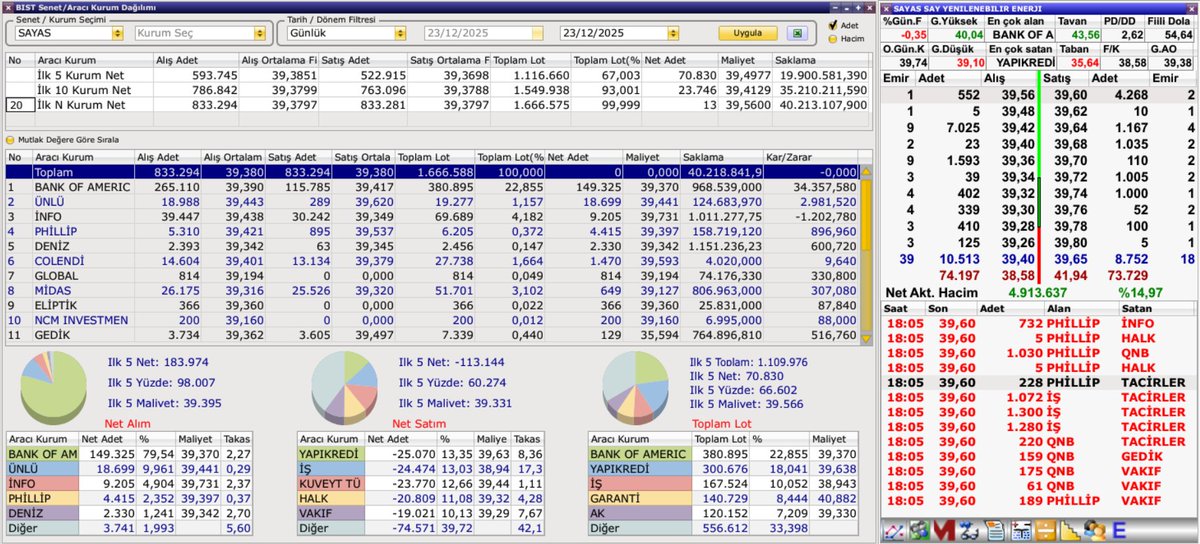The image size is (1200, 544).
Task: Open the news document icon
Action: pos(995,530)
